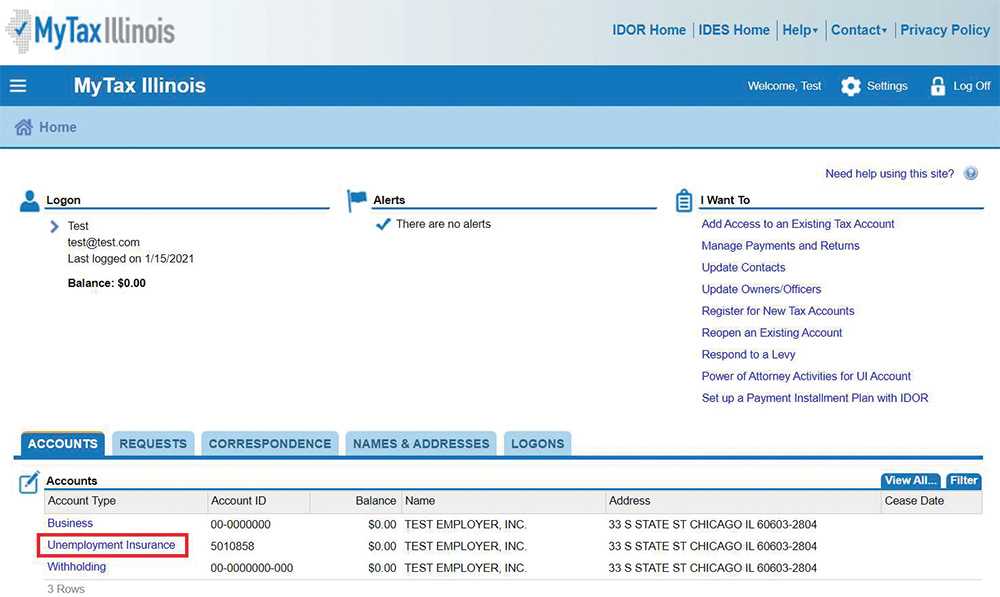The width and height of the screenshot is (1000, 597).
Task: Expand the Help dropdown menu
Action: point(800,30)
